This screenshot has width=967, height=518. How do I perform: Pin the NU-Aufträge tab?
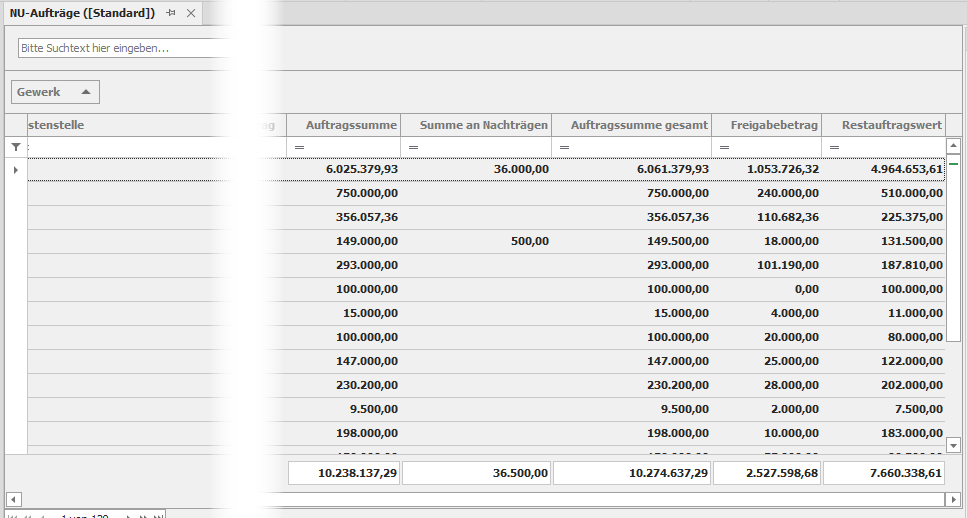[171, 13]
